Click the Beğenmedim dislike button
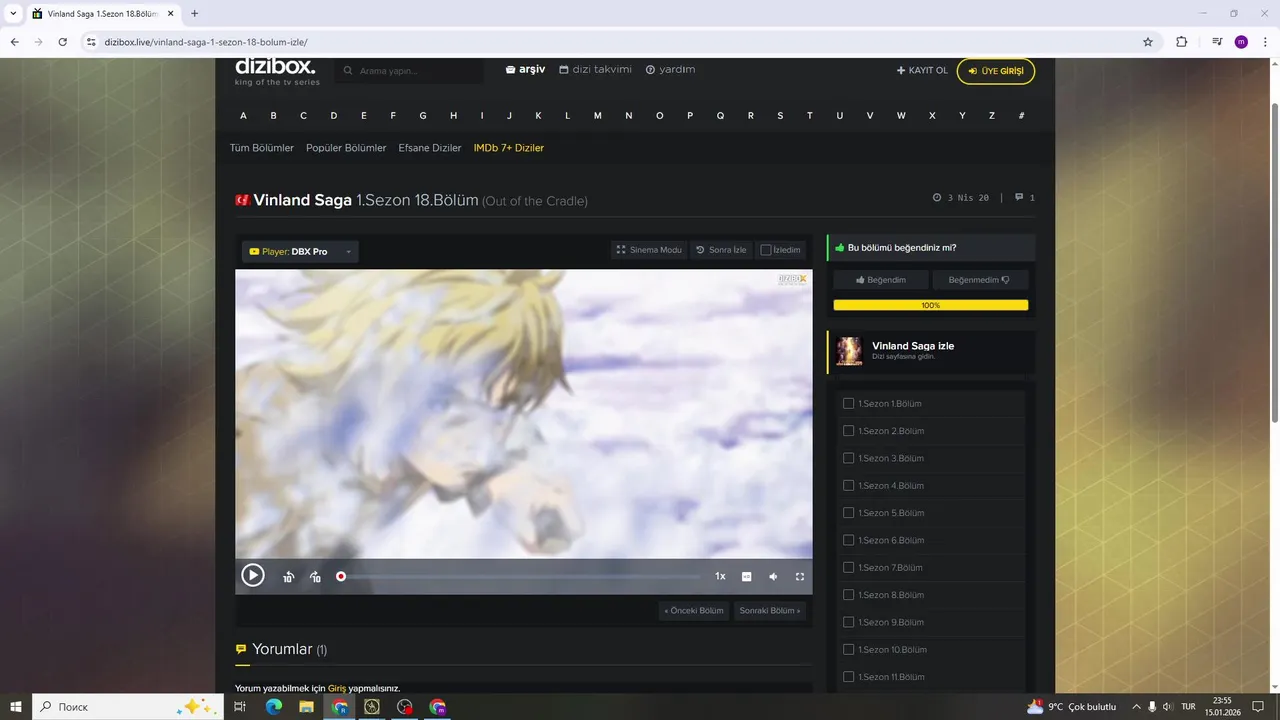 [979, 280]
